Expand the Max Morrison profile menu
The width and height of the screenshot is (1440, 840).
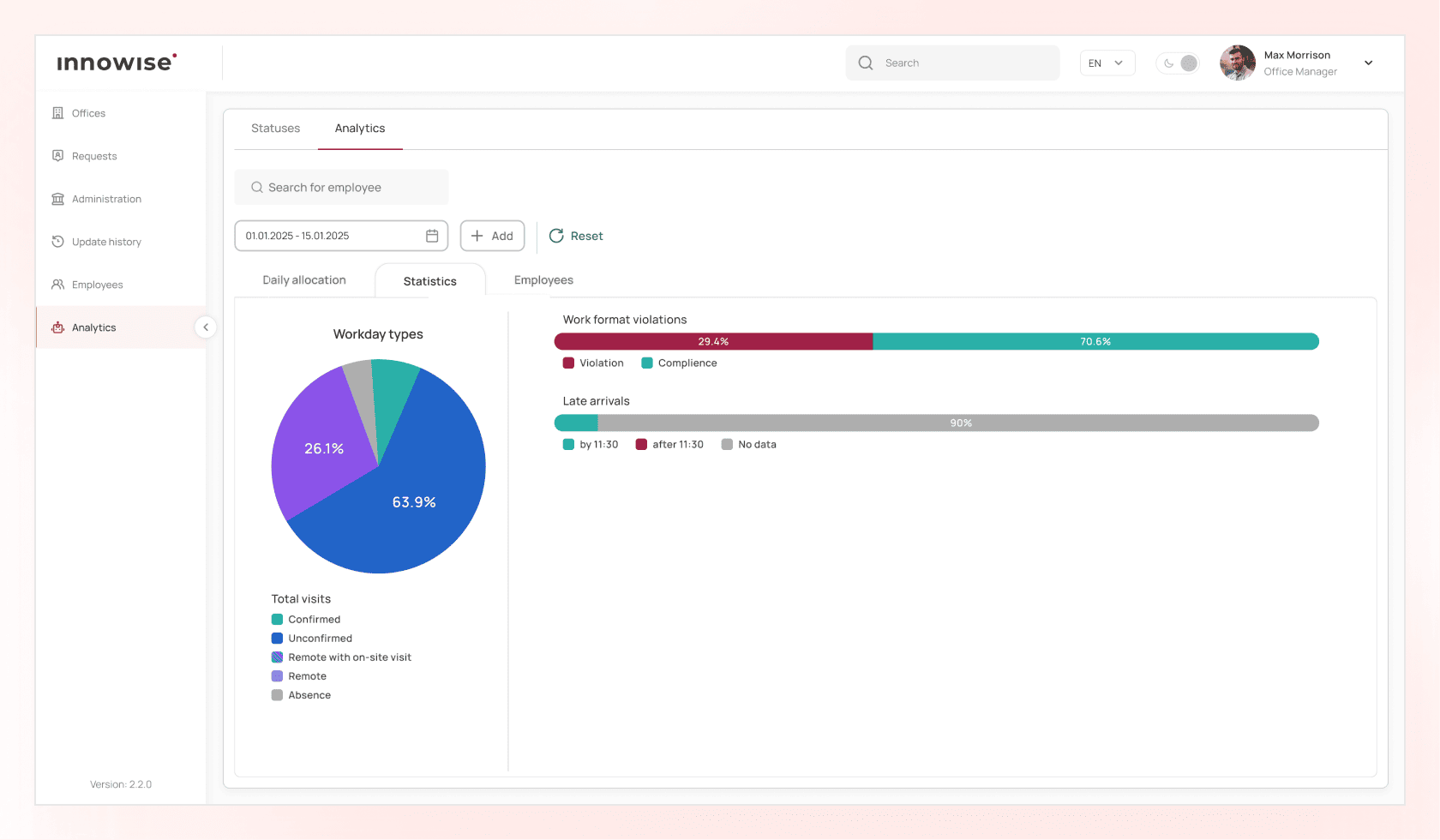1368,63
